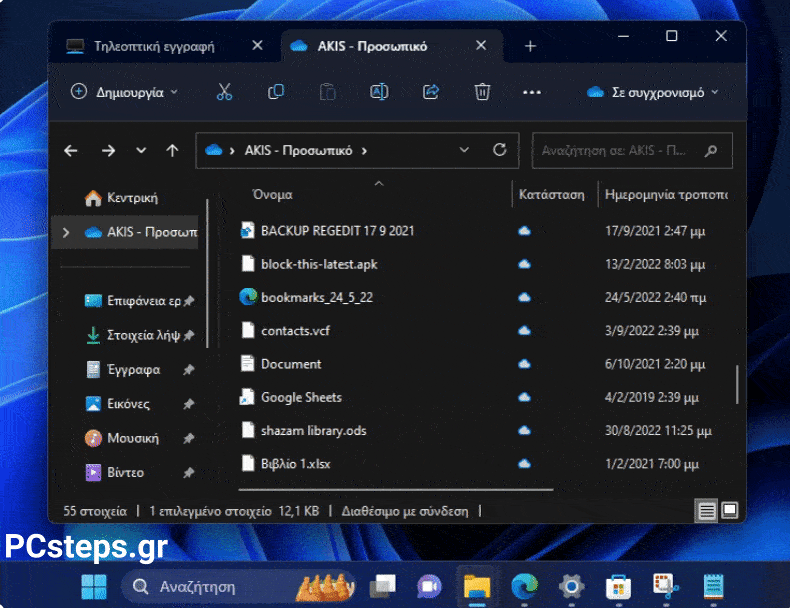Go back with the left arrow
Image resolution: width=790 pixels, height=608 pixels.
[x=71, y=150]
